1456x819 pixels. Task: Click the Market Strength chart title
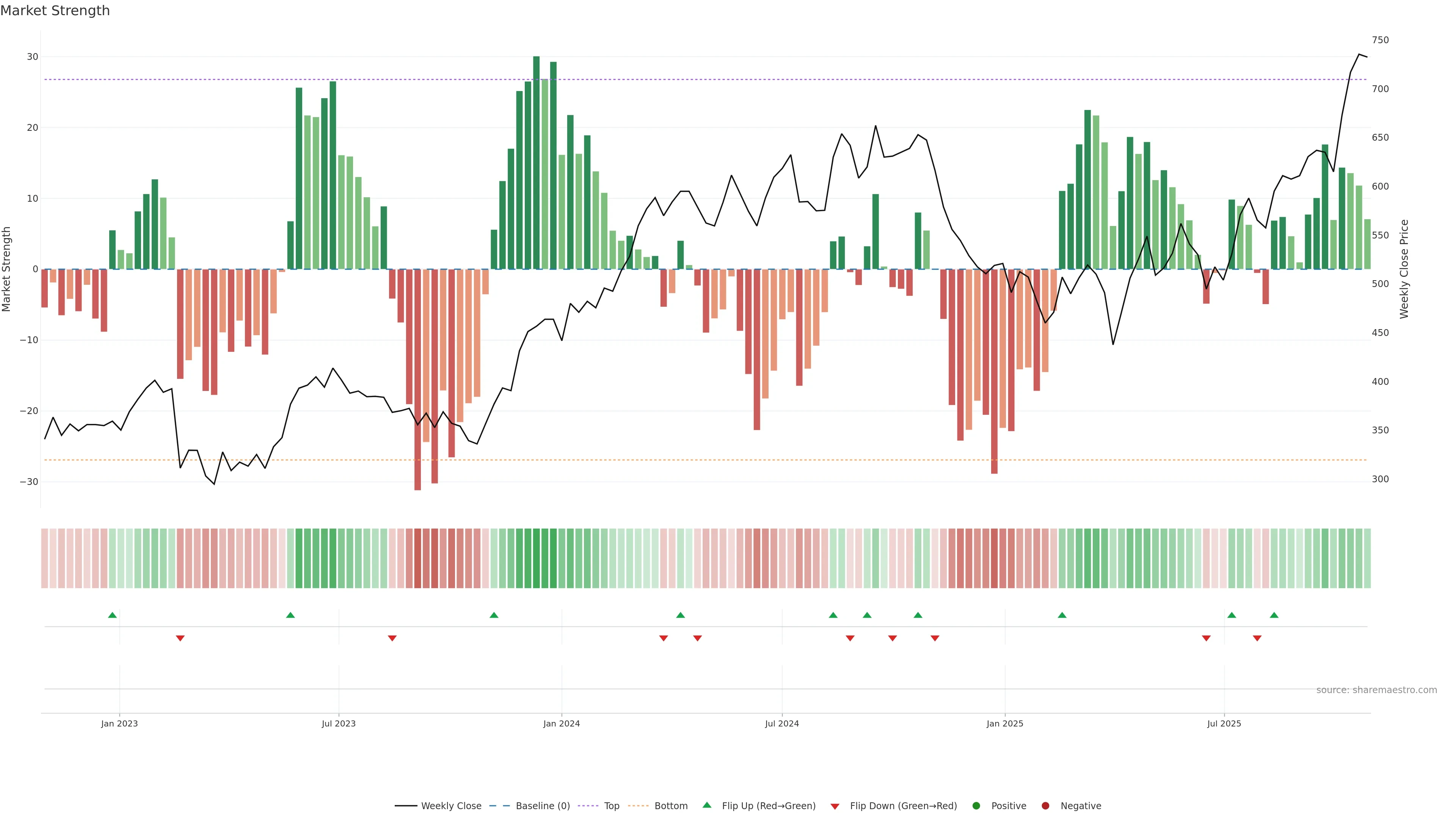click(x=55, y=11)
